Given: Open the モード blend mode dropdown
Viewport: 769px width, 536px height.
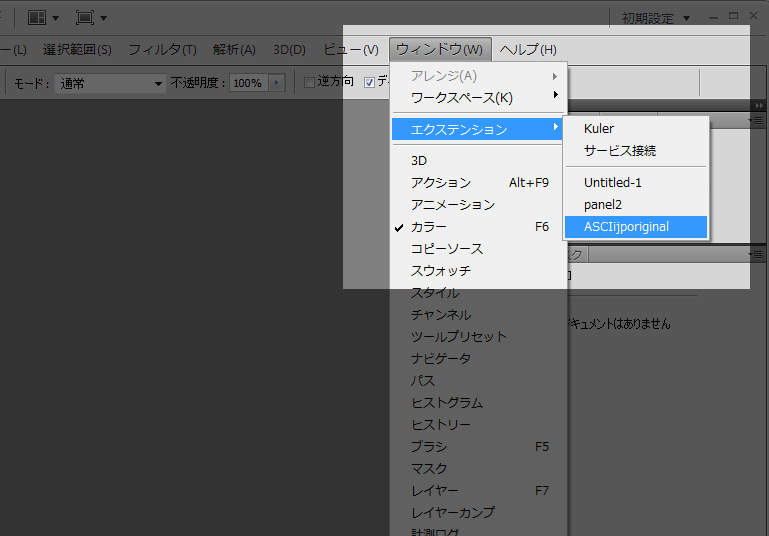Looking at the screenshot, I should click(x=110, y=84).
